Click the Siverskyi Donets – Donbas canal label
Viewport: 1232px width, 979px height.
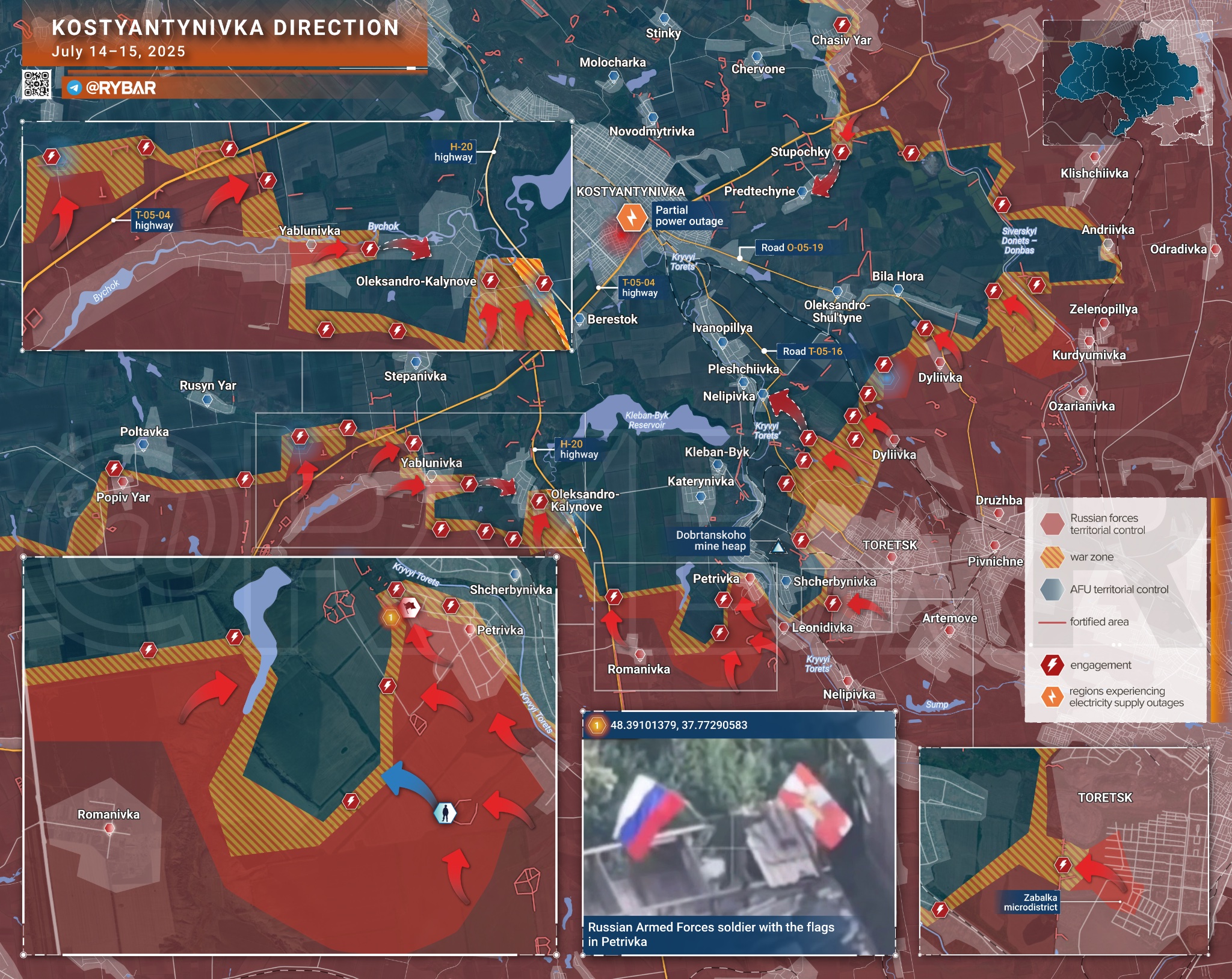click(x=1019, y=241)
